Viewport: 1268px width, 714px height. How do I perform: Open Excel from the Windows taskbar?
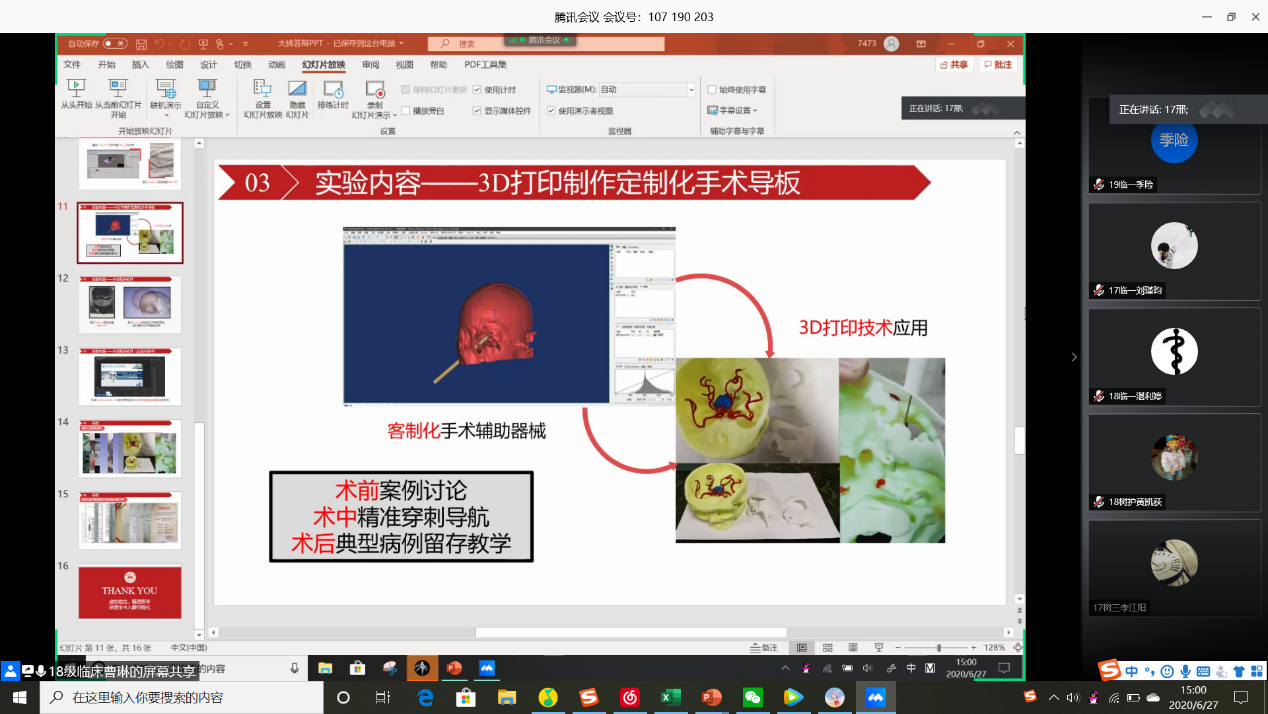tap(670, 697)
